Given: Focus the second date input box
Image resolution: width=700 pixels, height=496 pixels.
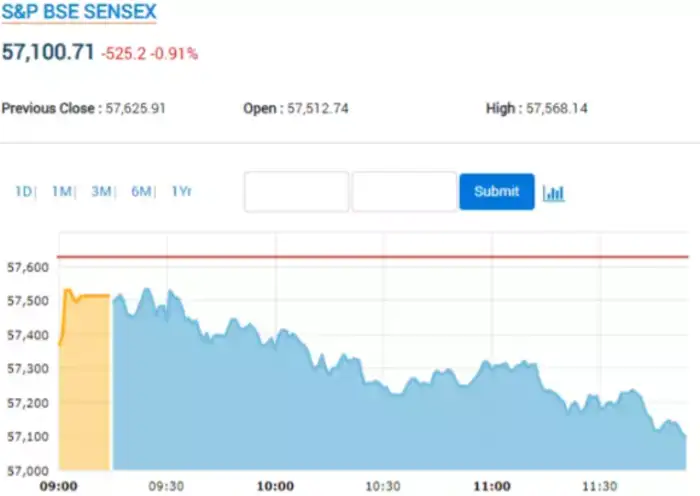Looking at the screenshot, I should (x=404, y=191).
